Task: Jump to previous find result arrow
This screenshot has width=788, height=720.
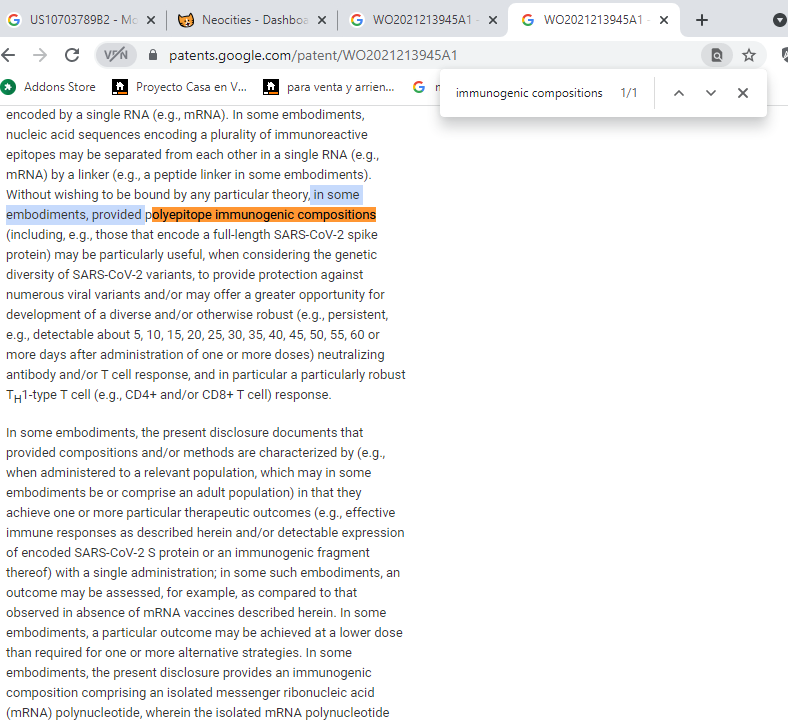Action: tap(679, 93)
